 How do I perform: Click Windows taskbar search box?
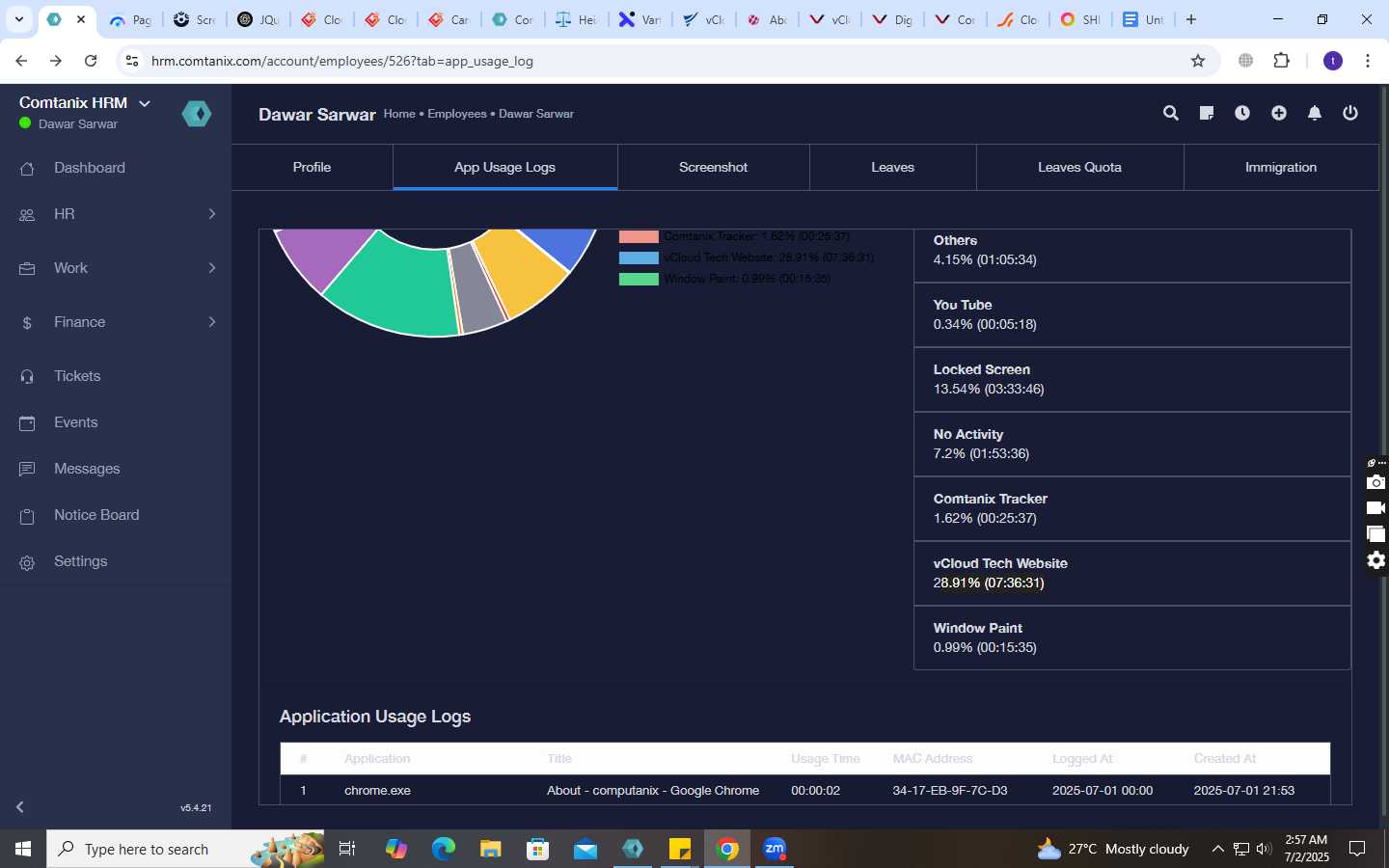tap(185, 849)
